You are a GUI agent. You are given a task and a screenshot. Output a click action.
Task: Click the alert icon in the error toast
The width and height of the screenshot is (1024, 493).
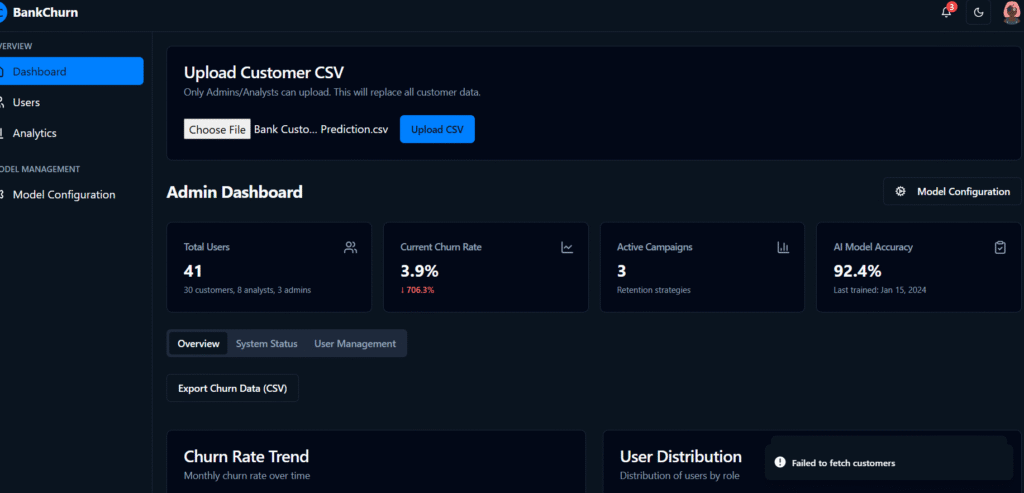[780, 463]
